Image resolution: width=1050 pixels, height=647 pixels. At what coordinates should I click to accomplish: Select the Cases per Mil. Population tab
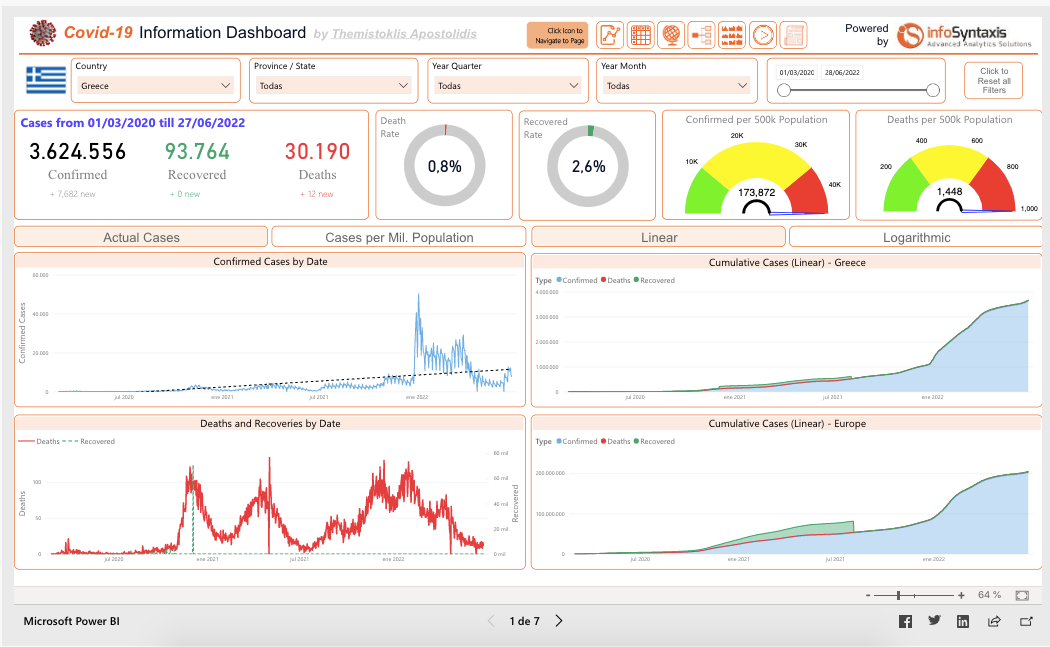click(398, 236)
